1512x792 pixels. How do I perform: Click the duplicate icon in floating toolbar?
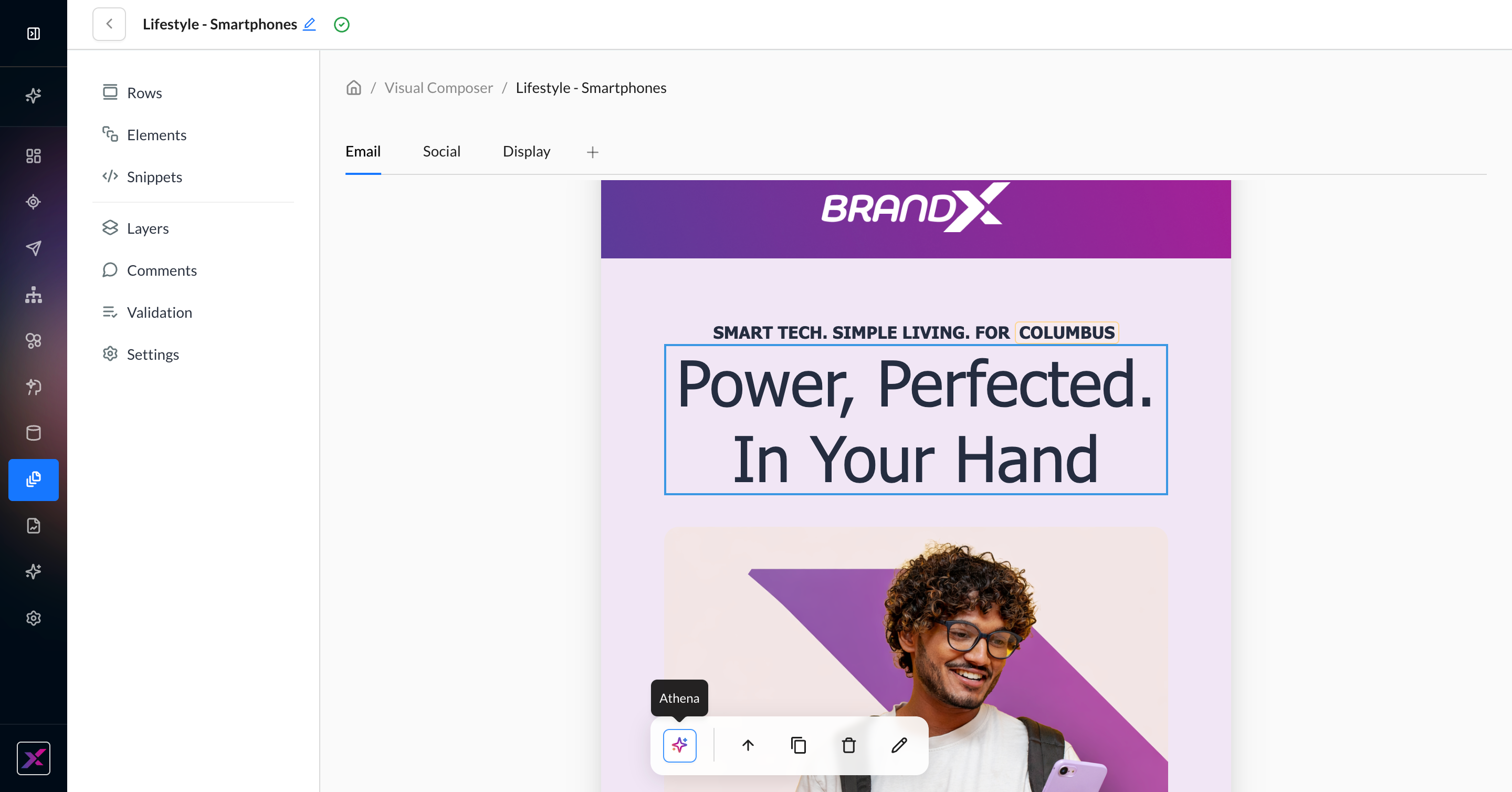point(798,746)
